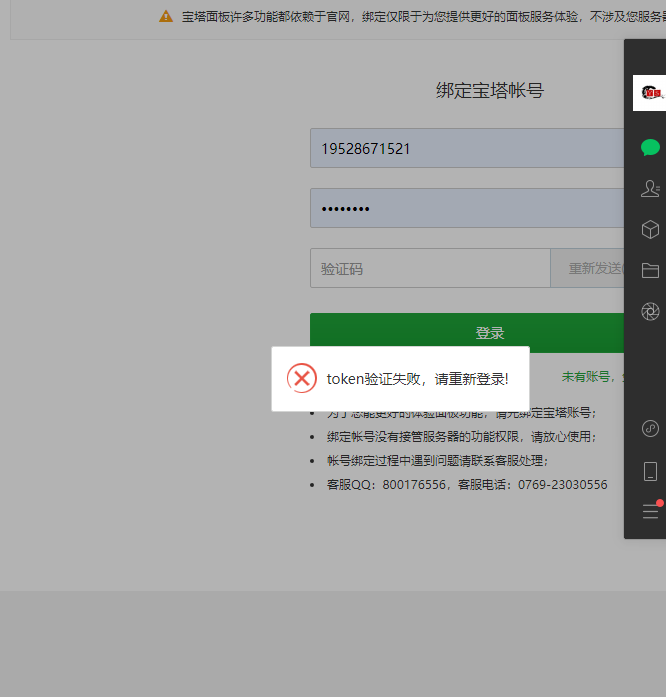Viewport: 666px width, 697px height.
Task: Click the 绑定宝塔帐号 heading
Action: click(489, 91)
